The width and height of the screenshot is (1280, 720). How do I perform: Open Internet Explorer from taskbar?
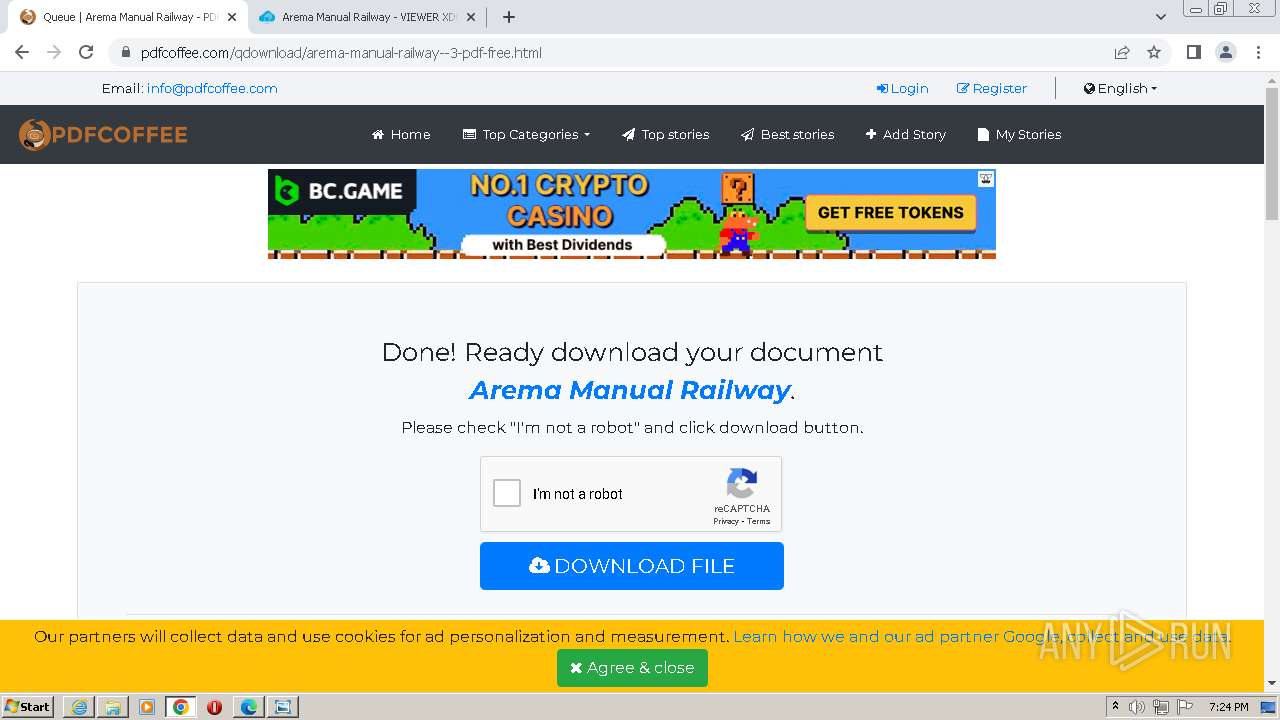[x=79, y=707]
